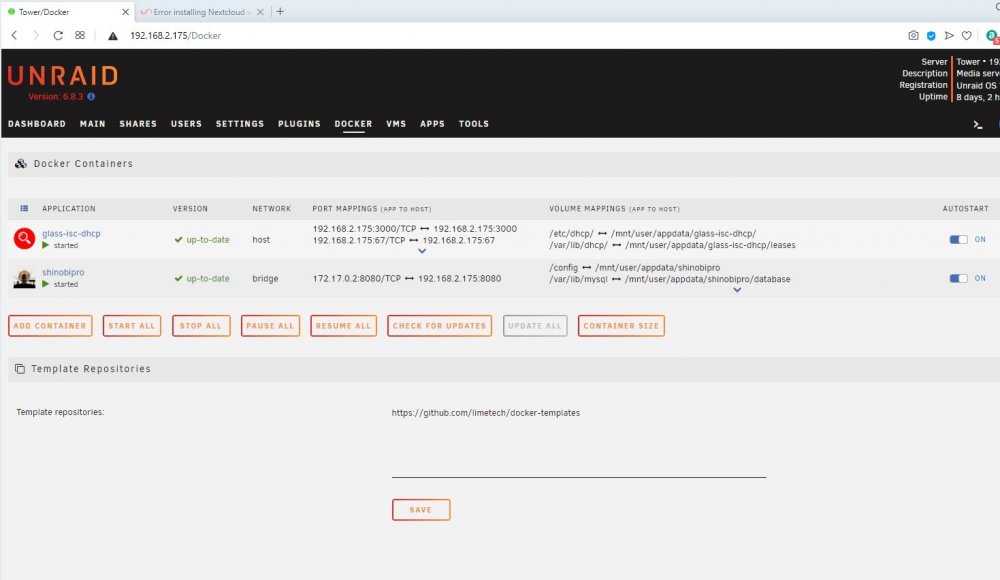Open the Shares menu

tap(138, 124)
